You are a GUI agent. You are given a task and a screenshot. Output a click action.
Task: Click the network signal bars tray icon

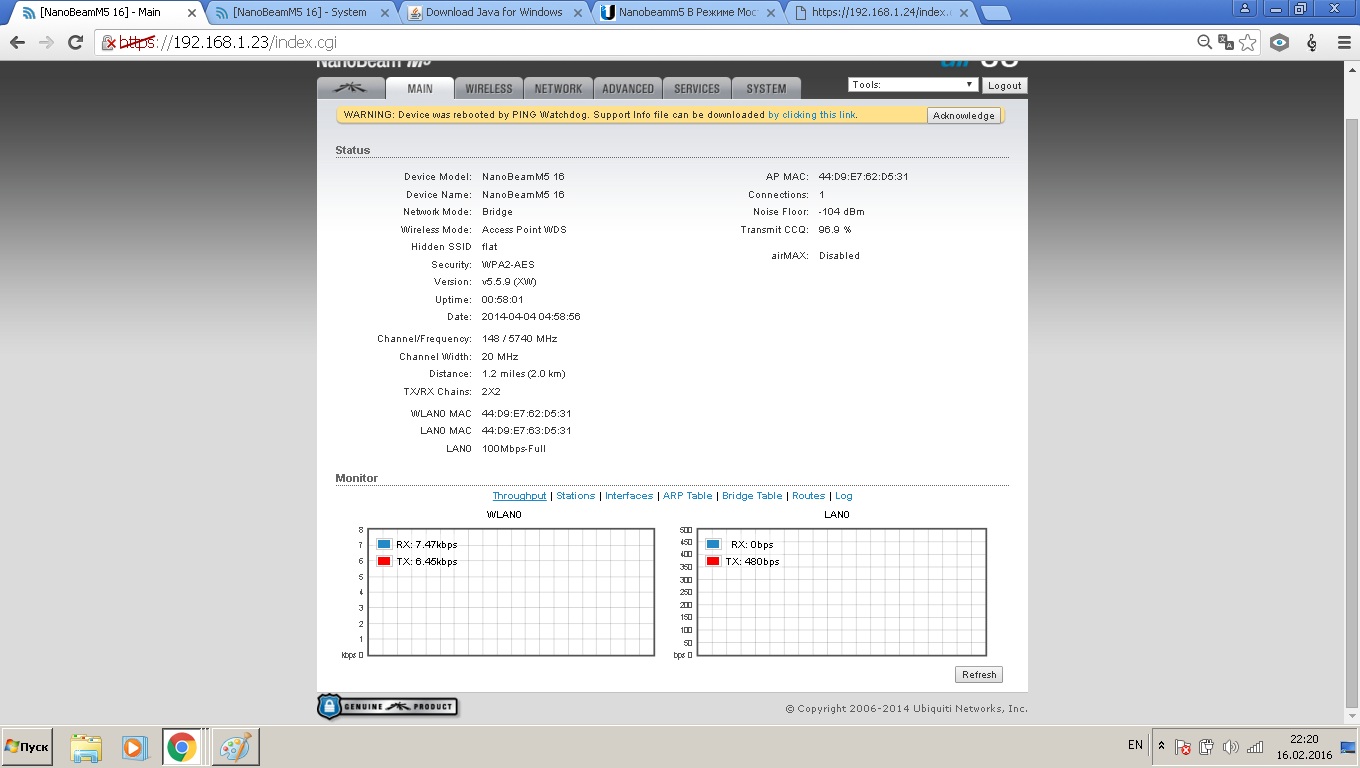(x=1255, y=747)
